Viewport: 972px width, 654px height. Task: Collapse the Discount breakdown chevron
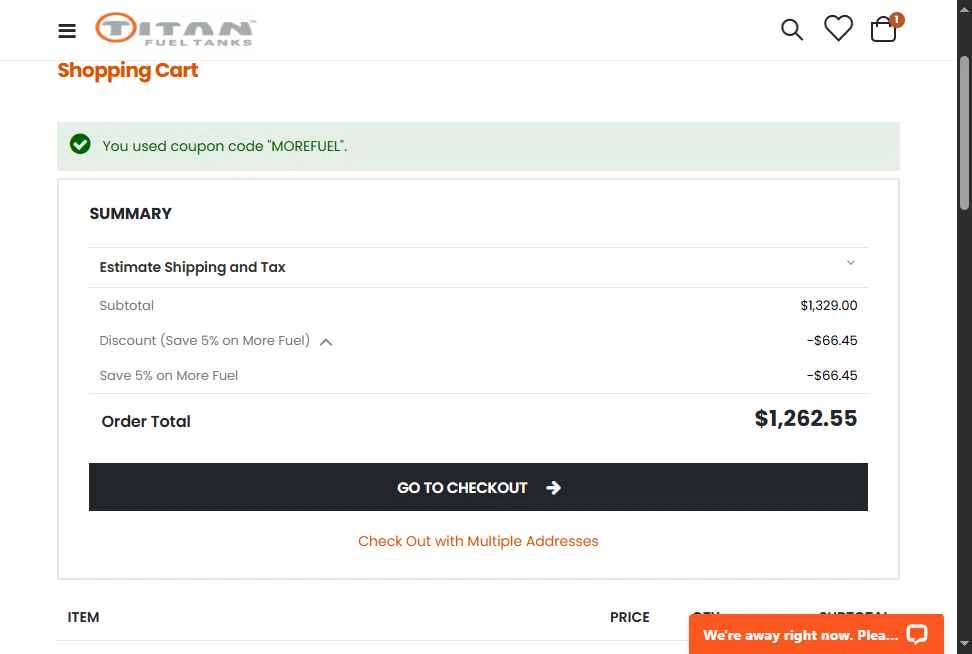tap(326, 342)
